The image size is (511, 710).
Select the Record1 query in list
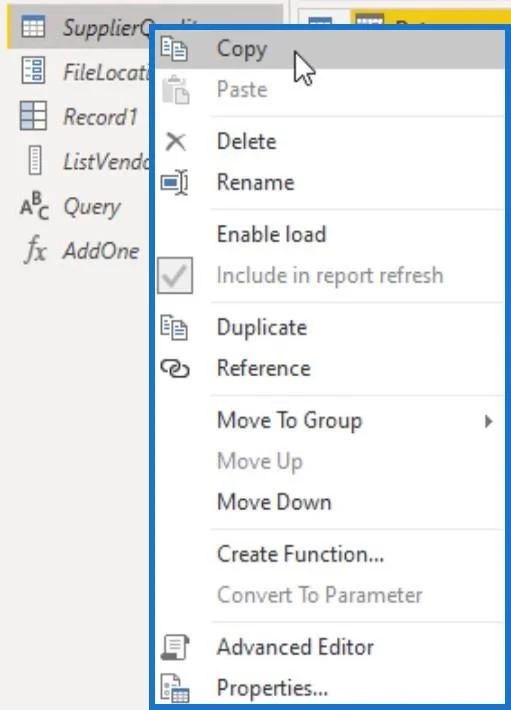tap(78, 116)
